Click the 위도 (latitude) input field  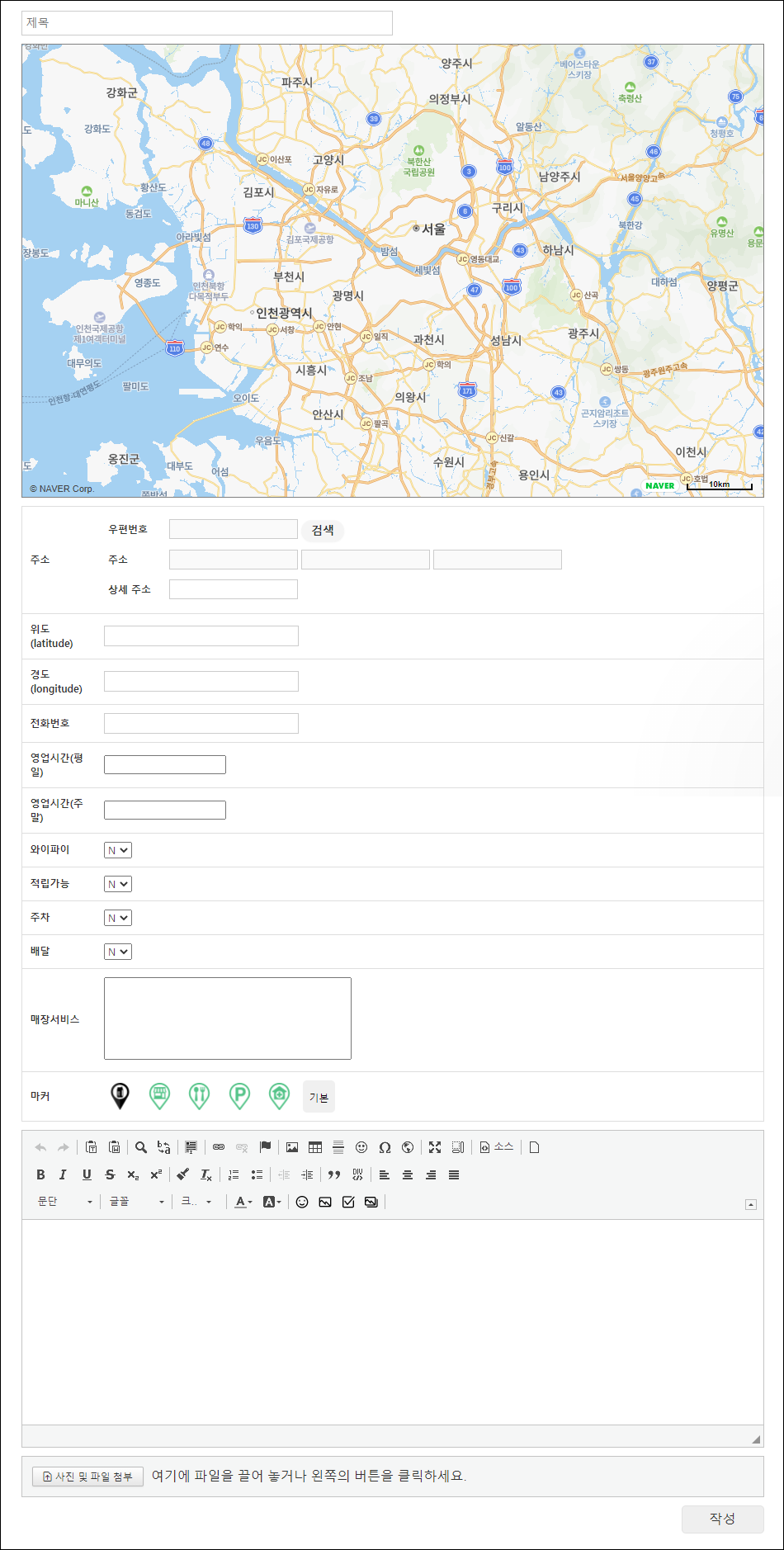coord(201,636)
